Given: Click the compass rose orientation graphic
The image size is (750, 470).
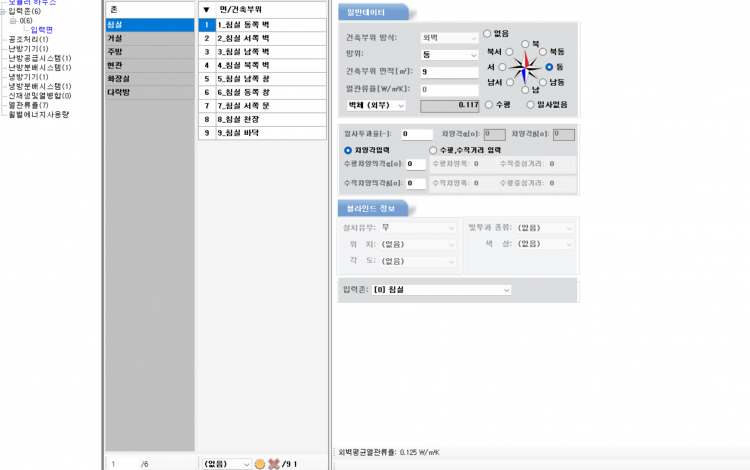Looking at the screenshot, I should 523,67.
